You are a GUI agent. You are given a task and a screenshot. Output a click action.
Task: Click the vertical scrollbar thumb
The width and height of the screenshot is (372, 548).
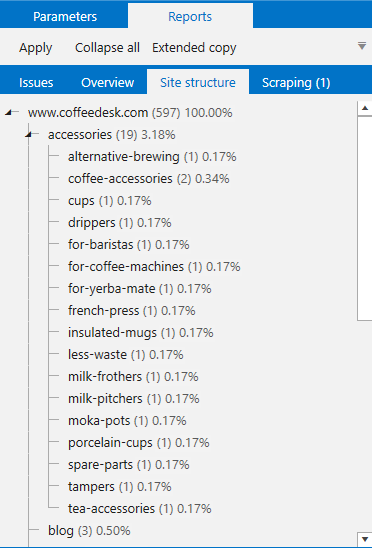tap(365, 218)
